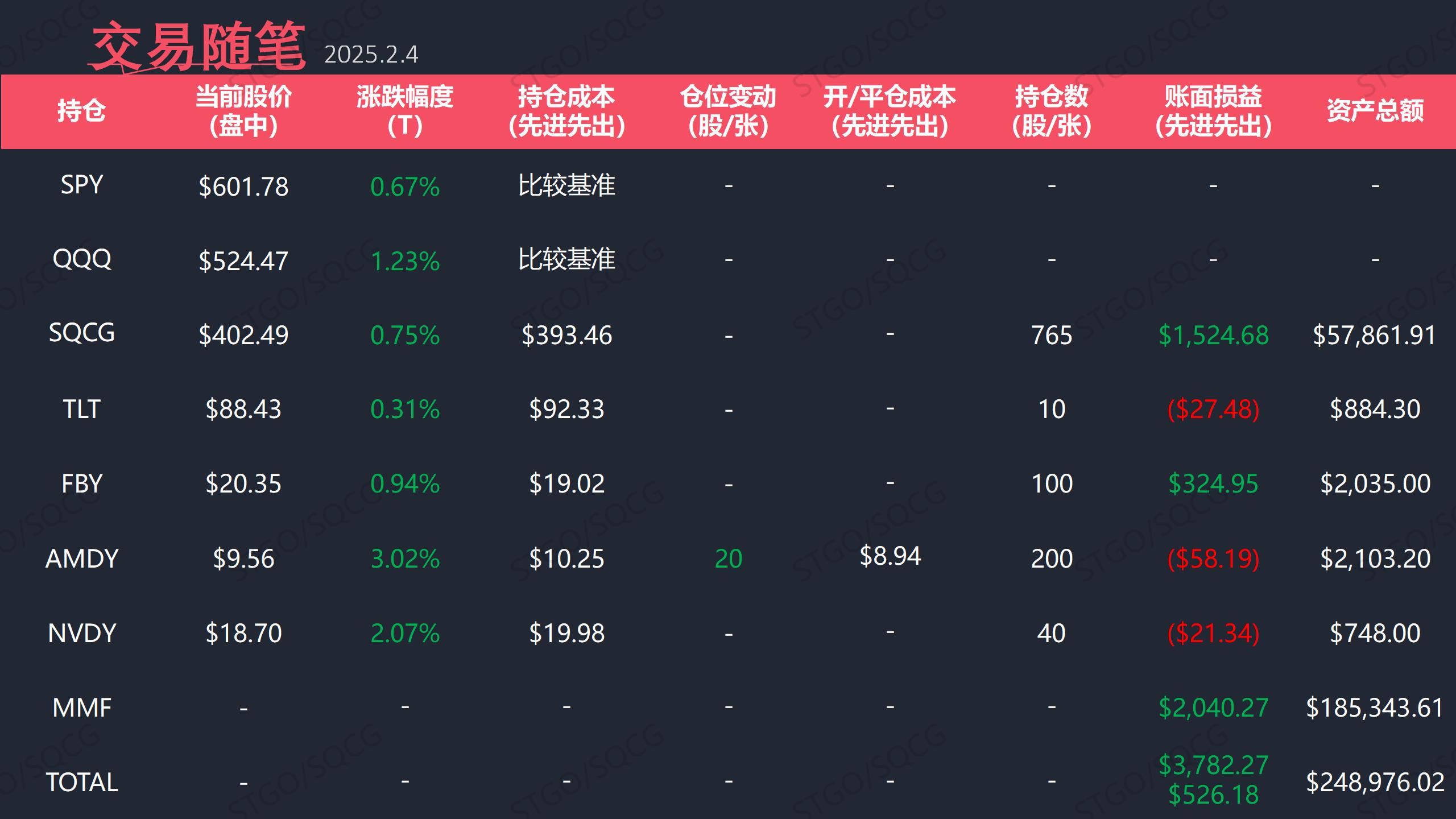
Task: Click total profit $3,782.27
Action: (x=1213, y=766)
